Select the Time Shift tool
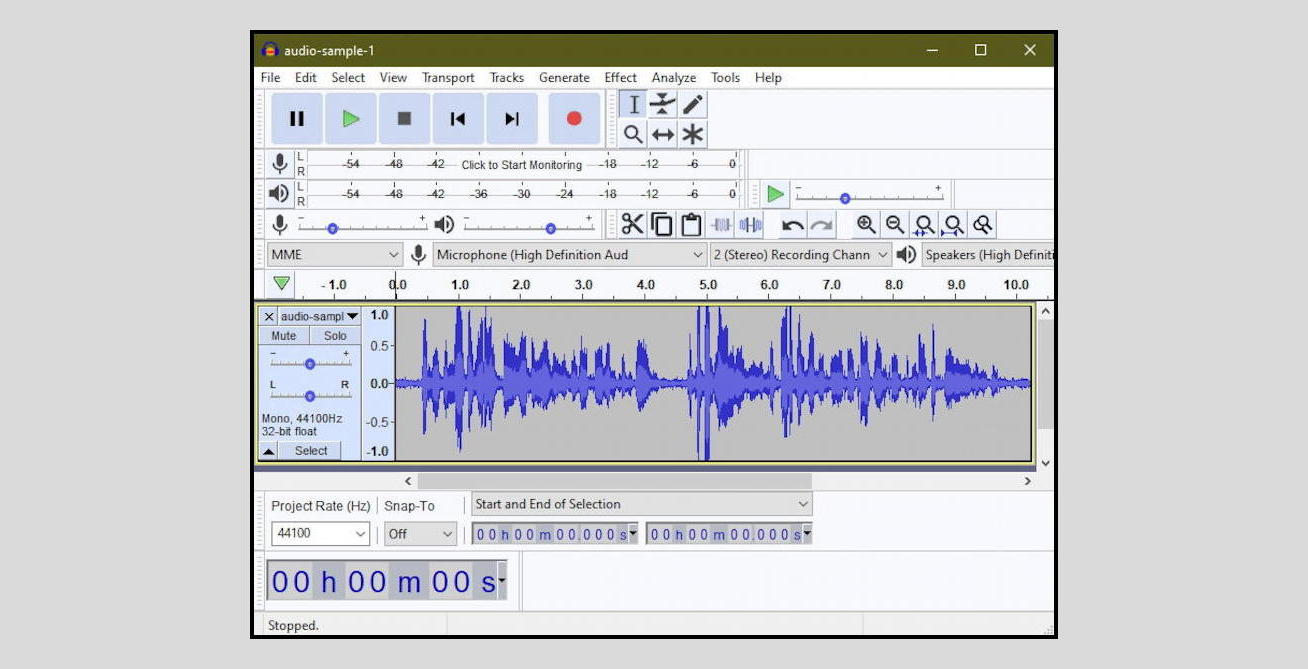 [661, 133]
